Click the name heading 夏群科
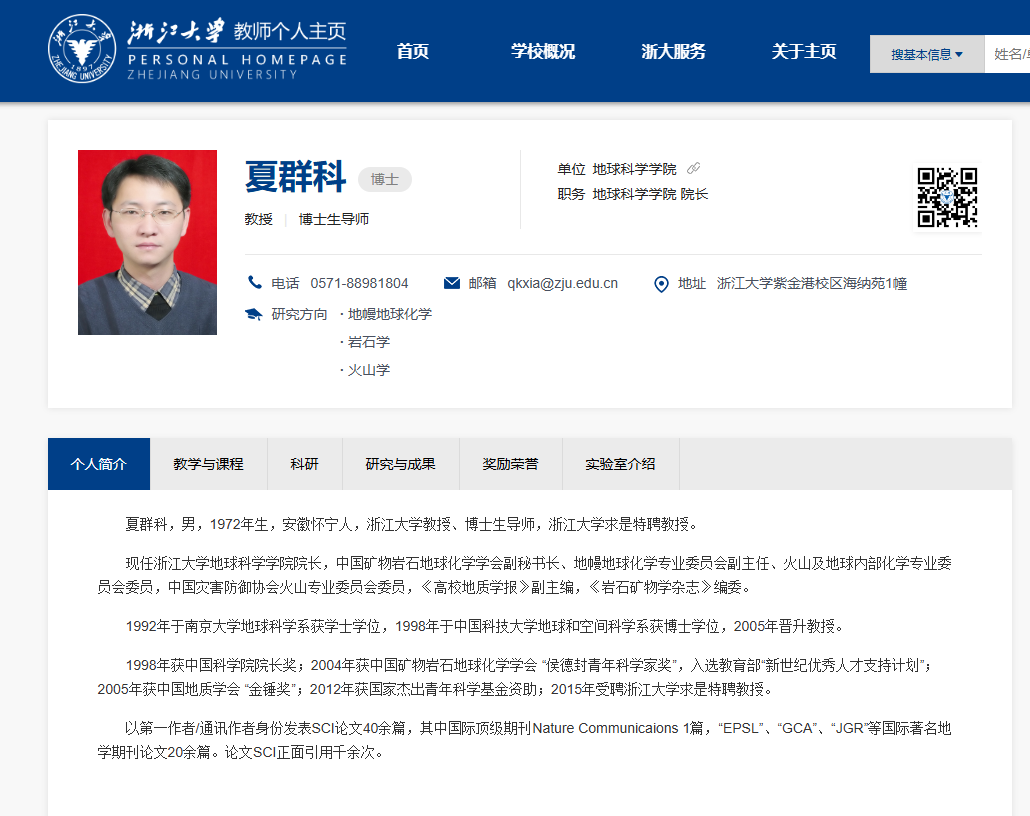This screenshot has height=816, width=1030. click(296, 177)
